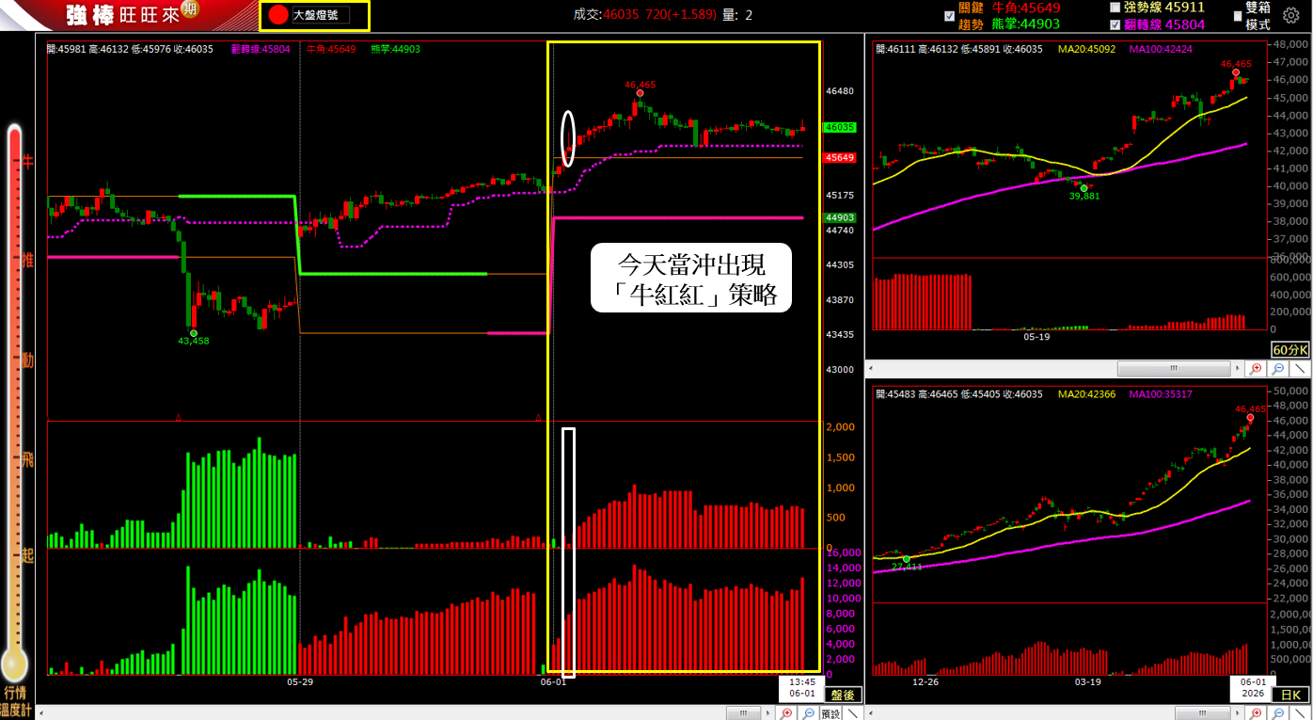Click the 05-29 date label on main chart
1313x720 pixels.
tap(301, 681)
